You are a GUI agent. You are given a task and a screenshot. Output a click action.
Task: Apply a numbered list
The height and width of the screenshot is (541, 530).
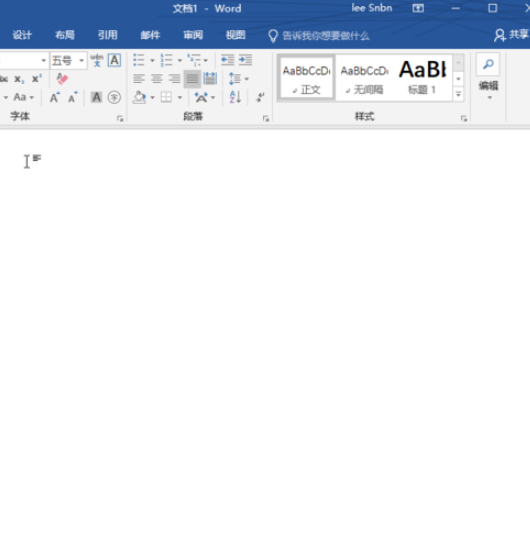(x=166, y=60)
